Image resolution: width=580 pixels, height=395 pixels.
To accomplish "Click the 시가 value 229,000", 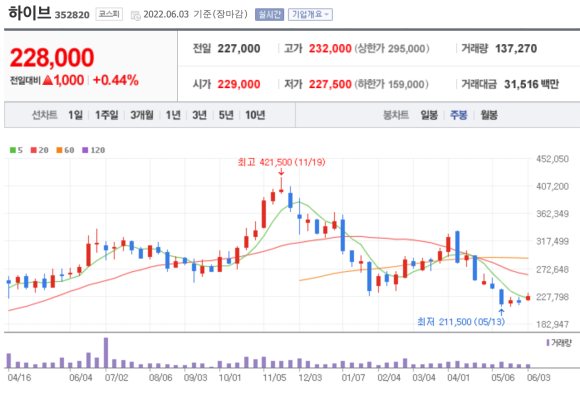I will (239, 84).
